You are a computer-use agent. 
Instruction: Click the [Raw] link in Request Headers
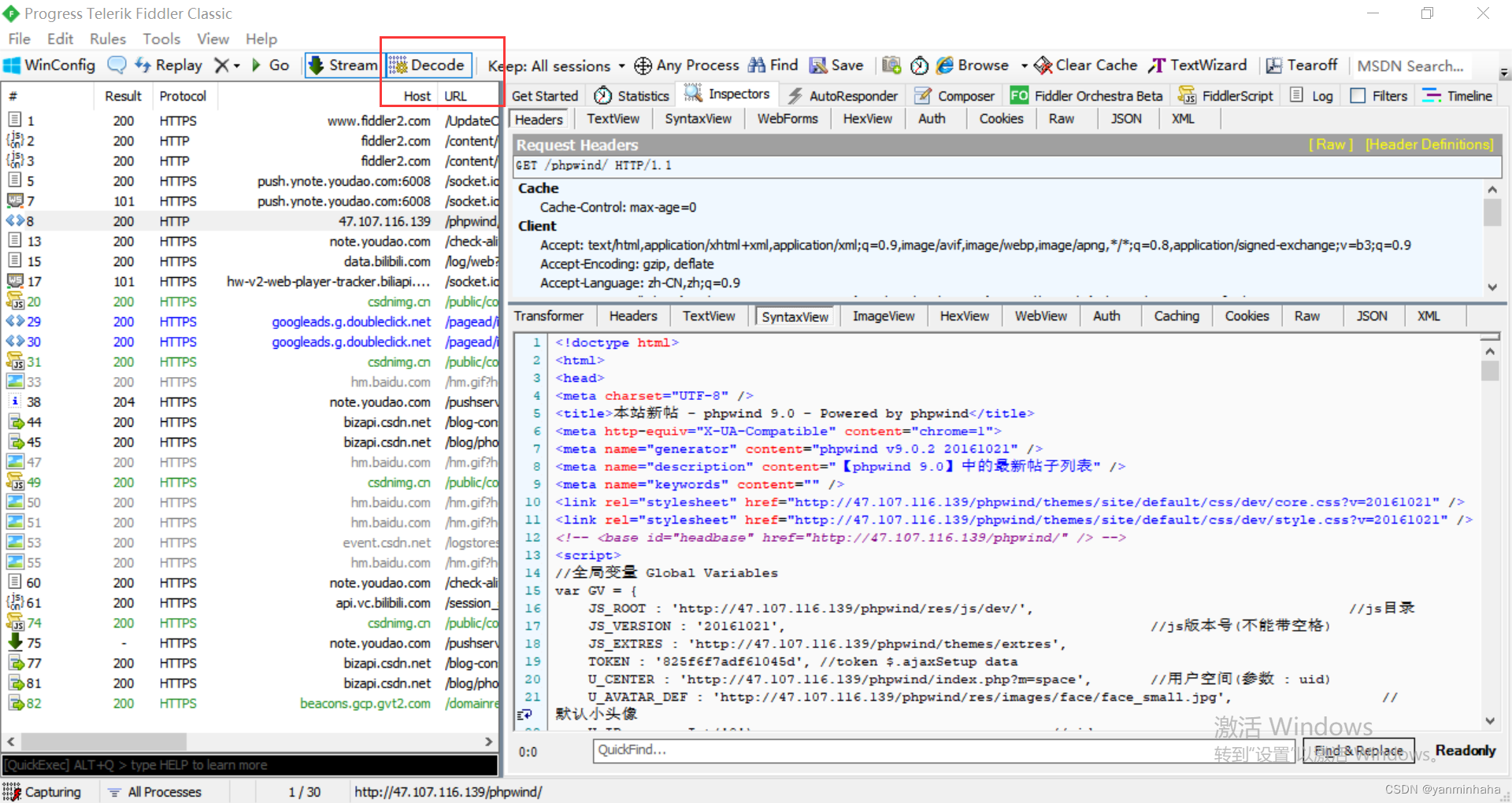[1331, 144]
